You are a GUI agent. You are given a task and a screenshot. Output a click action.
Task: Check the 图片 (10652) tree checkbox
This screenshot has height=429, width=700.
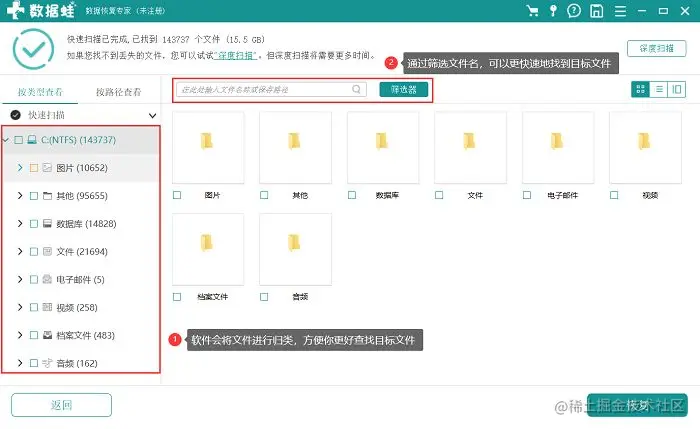pos(33,168)
